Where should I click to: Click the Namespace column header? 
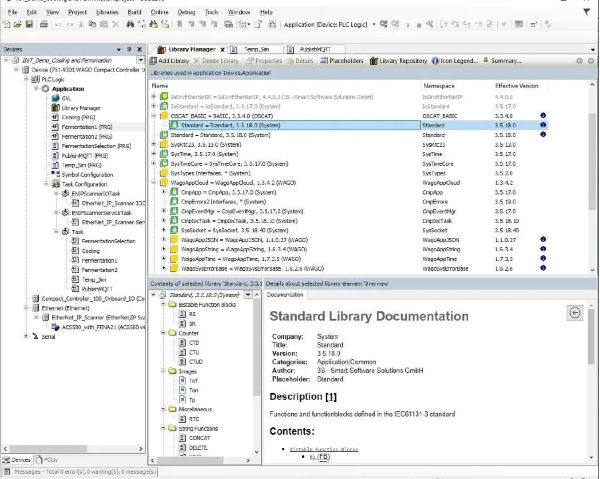coord(439,86)
